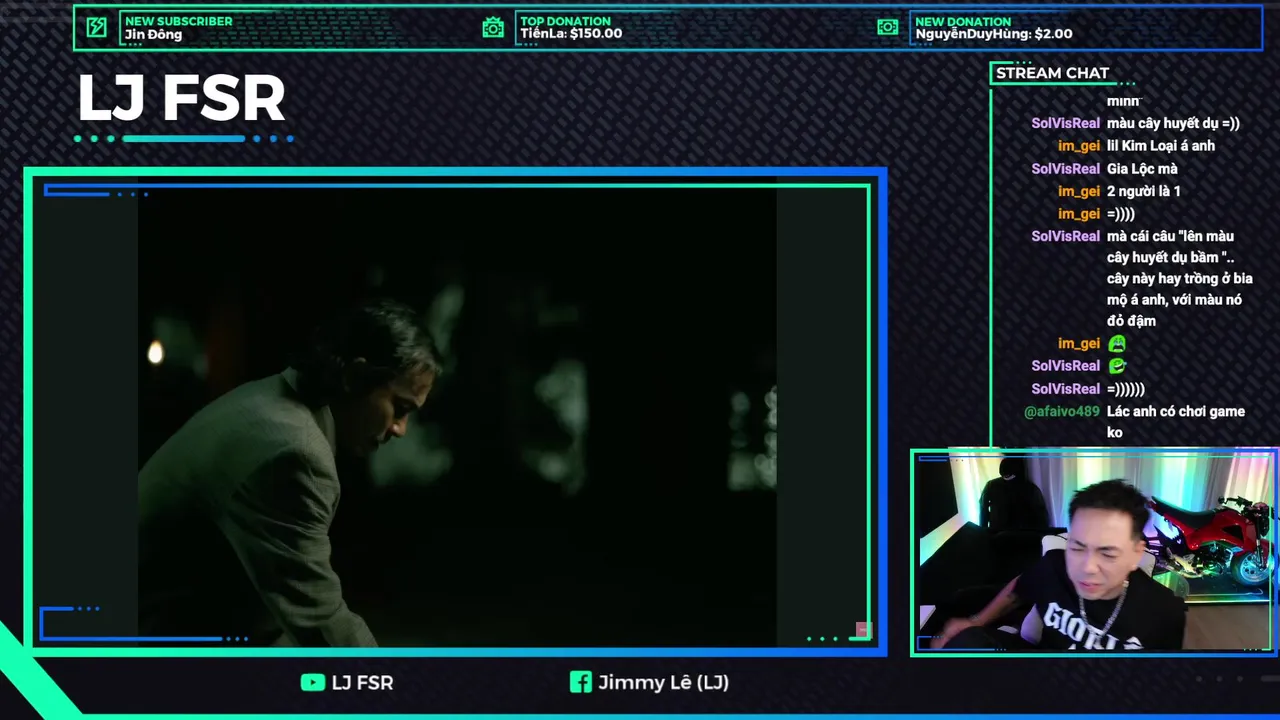Click subscriber name Jin Đông
Screen dimensions: 1280x720
click(153, 35)
